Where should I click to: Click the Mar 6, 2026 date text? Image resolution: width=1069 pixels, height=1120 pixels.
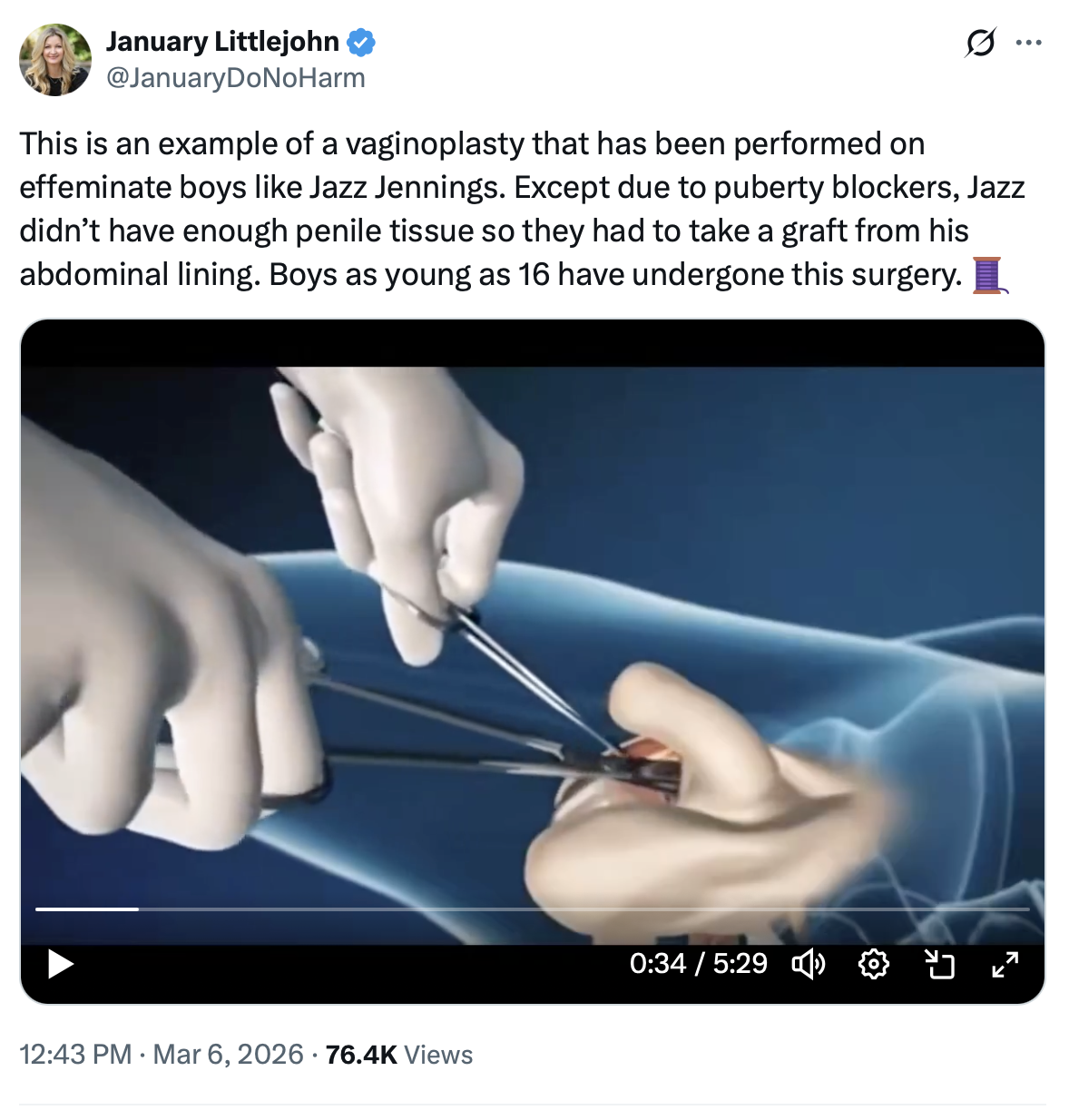pyautogui.click(x=229, y=1055)
